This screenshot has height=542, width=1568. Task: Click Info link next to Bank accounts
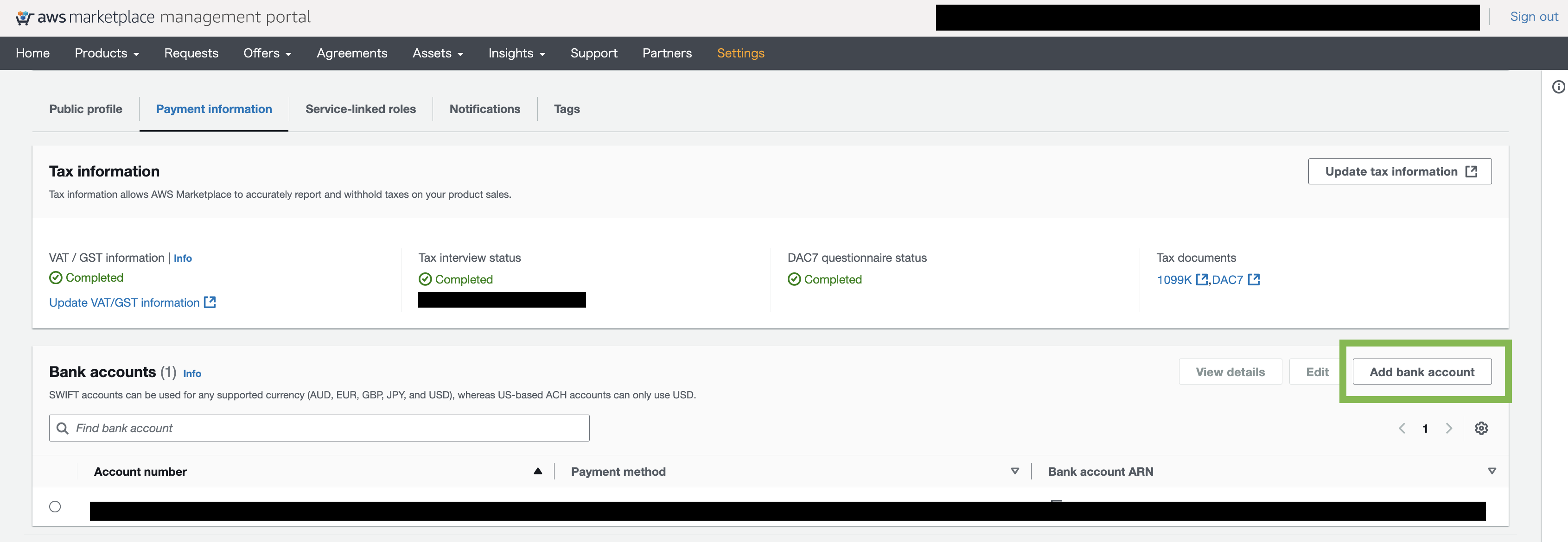[192, 373]
